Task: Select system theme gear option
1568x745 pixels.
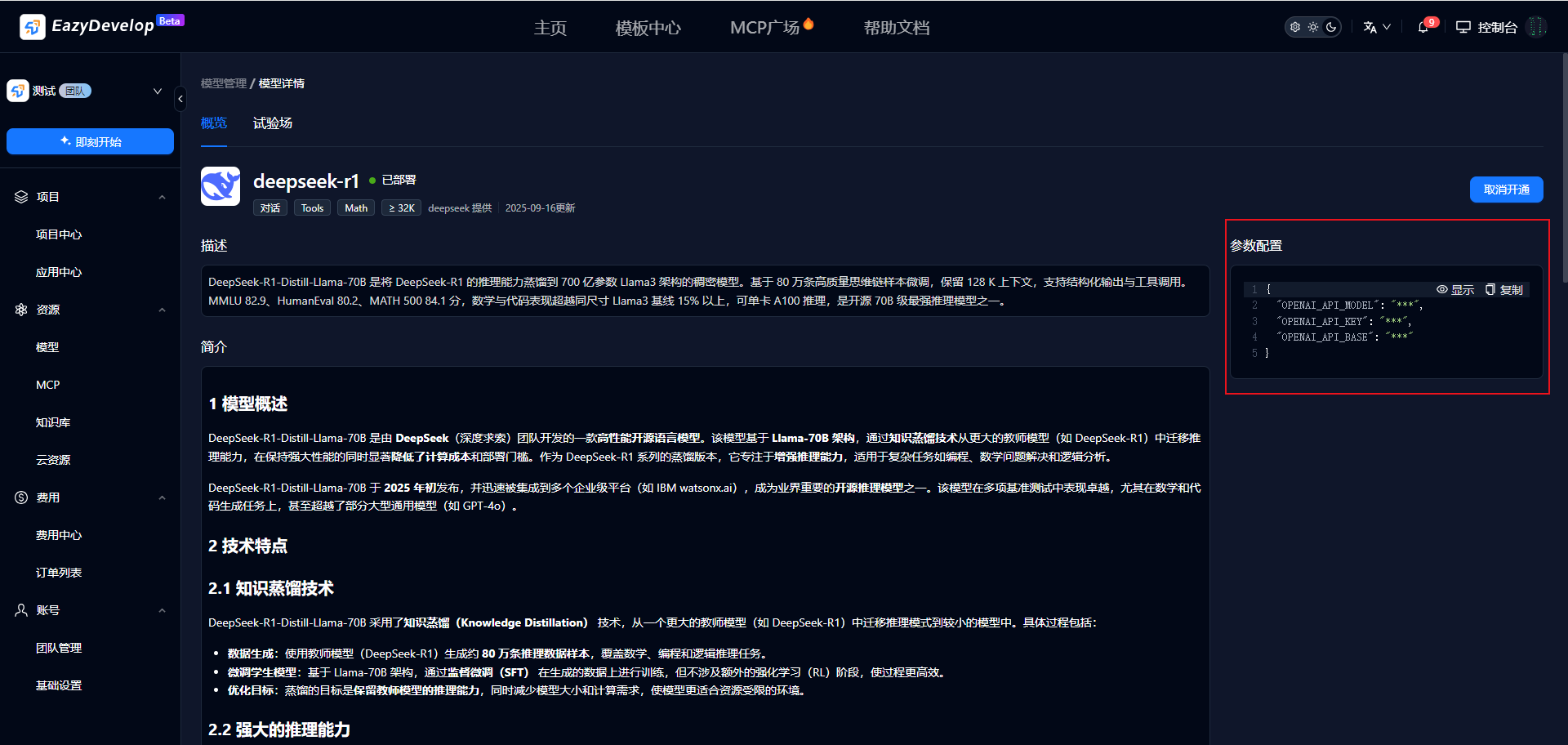Action: 1295,27
